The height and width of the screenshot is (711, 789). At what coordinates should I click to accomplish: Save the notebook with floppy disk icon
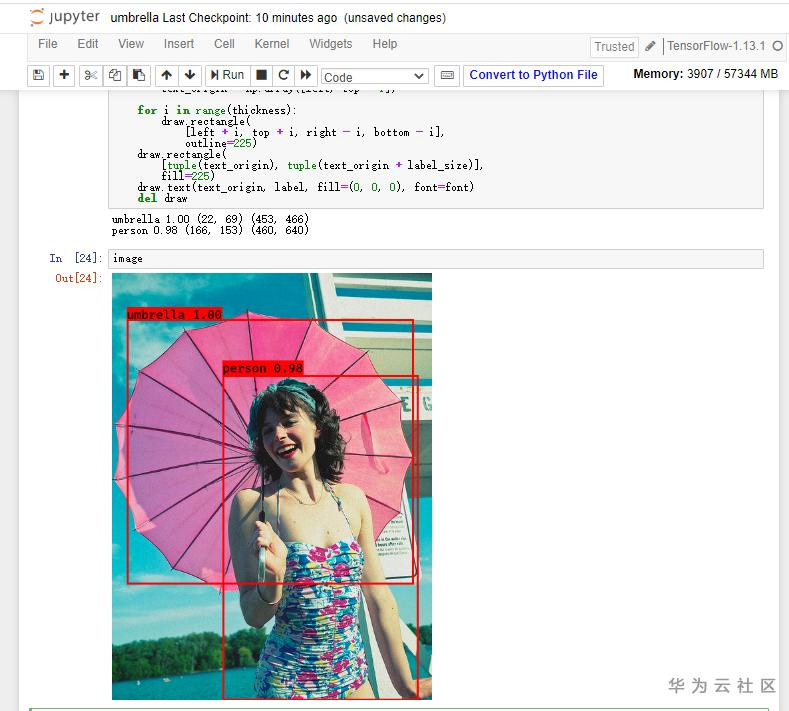pyautogui.click(x=38, y=75)
